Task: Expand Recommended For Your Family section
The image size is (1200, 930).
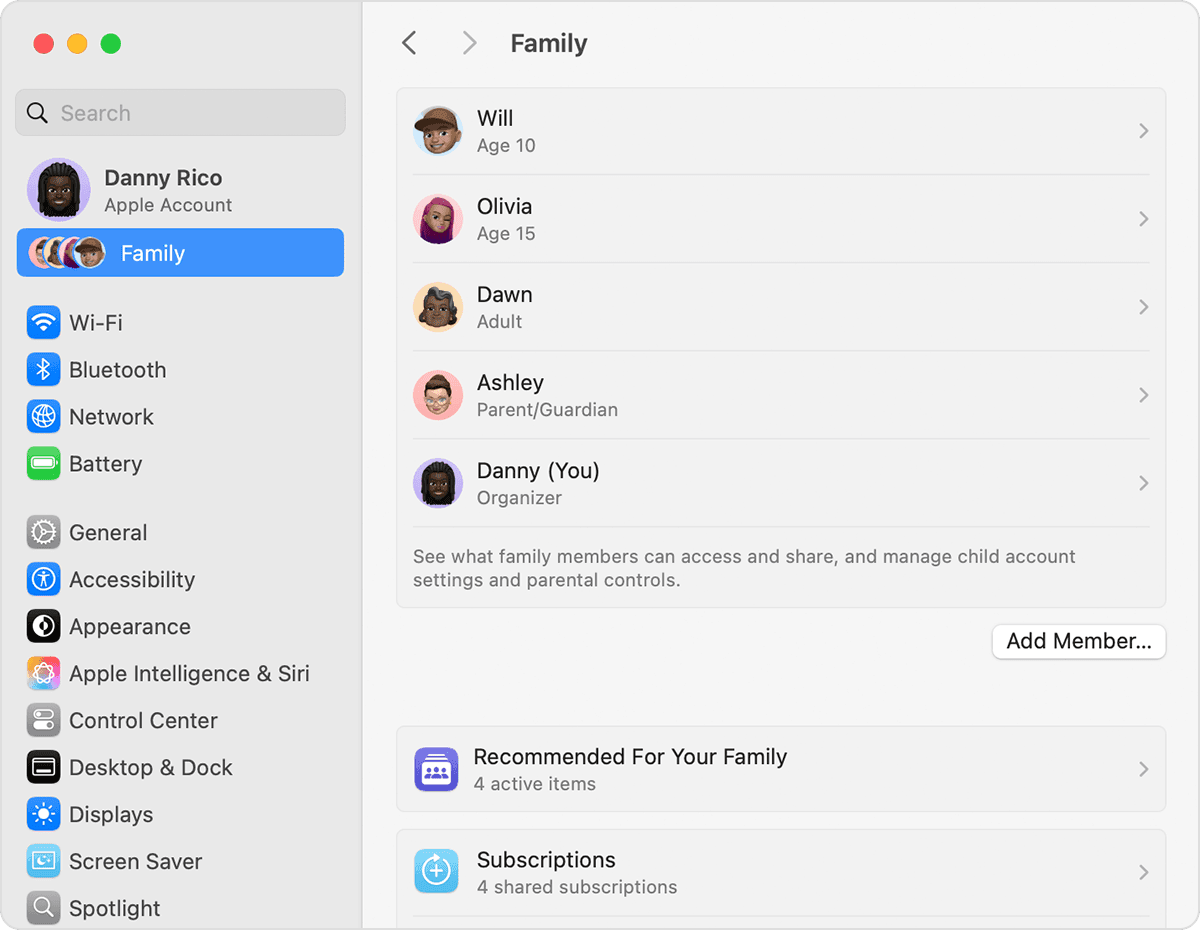Action: [x=1142, y=769]
